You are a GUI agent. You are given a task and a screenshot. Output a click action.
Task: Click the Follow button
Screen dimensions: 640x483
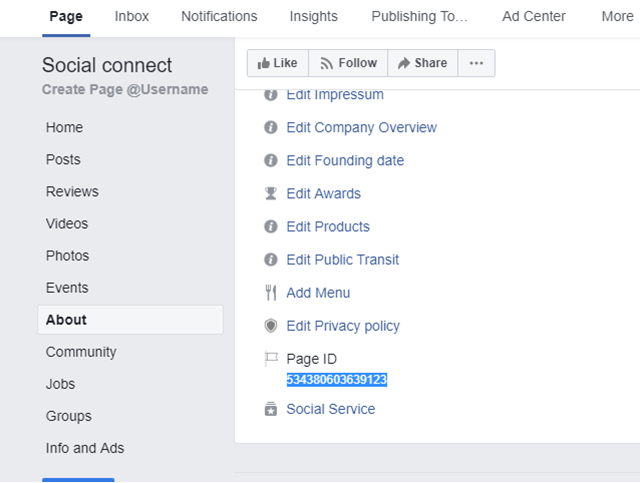click(347, 63)
